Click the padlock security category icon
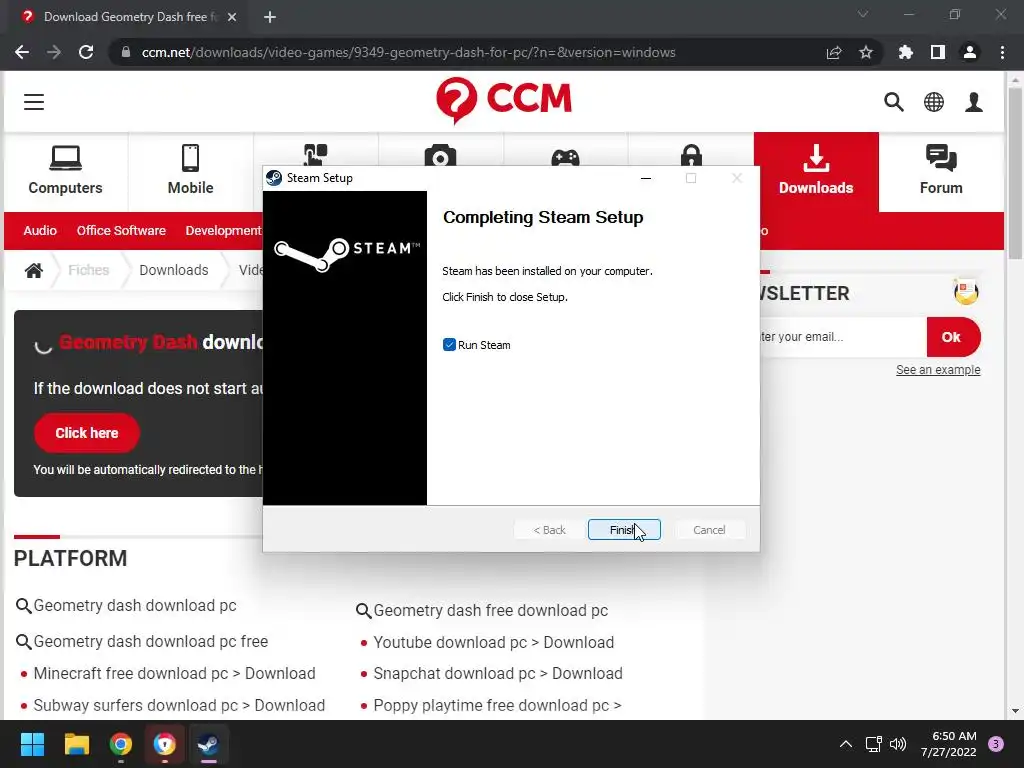 click(691, 155)
